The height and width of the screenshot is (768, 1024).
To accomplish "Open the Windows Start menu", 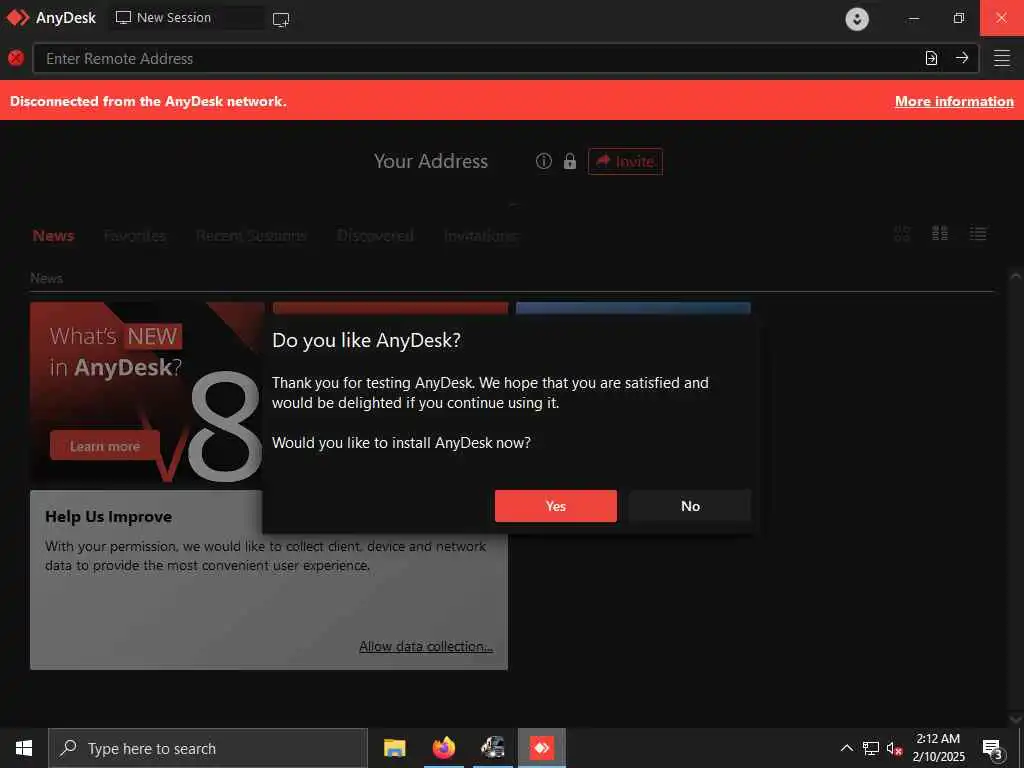I will point(24,748).
